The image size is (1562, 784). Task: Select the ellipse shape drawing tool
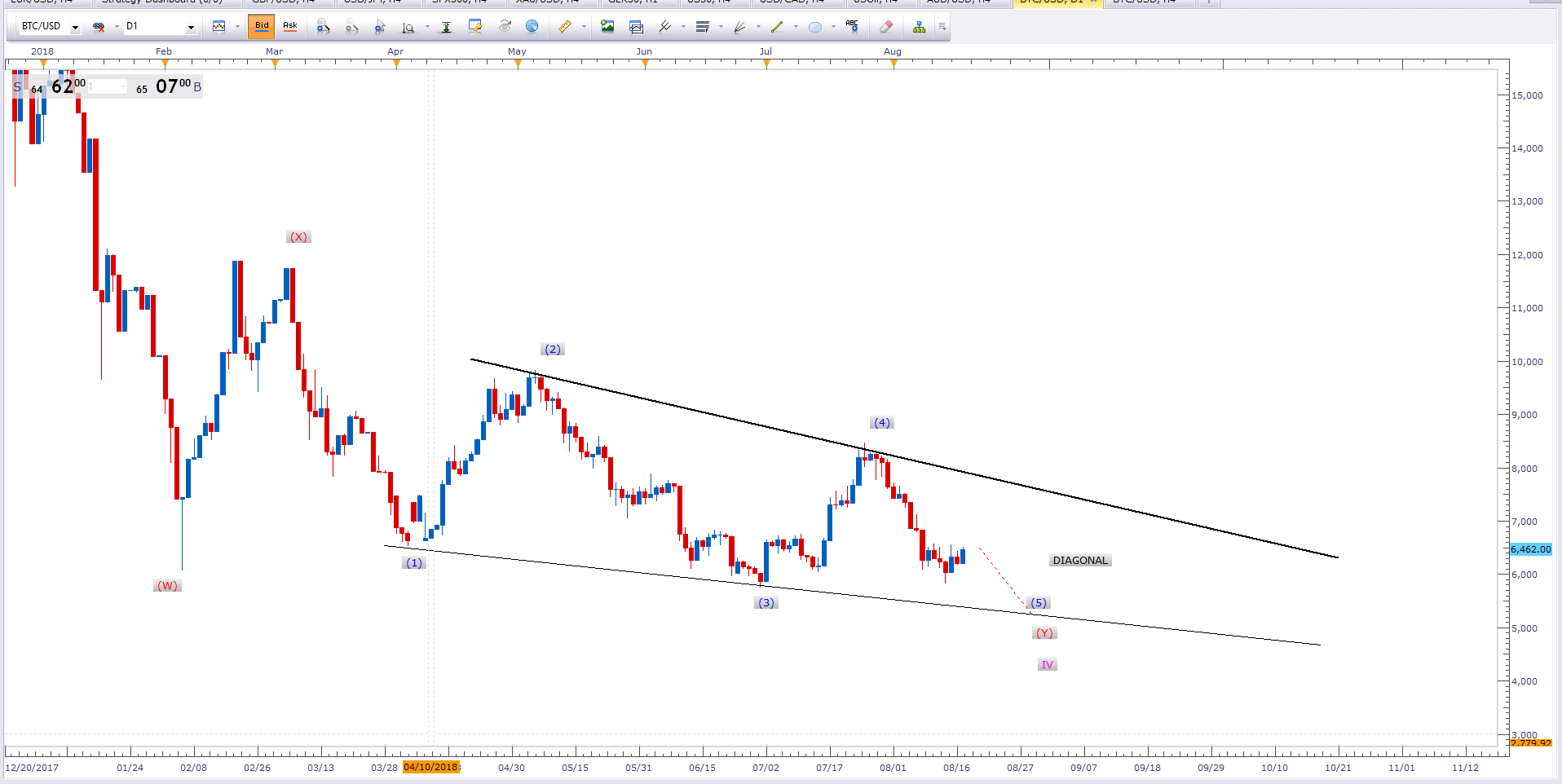coord(814,27)
